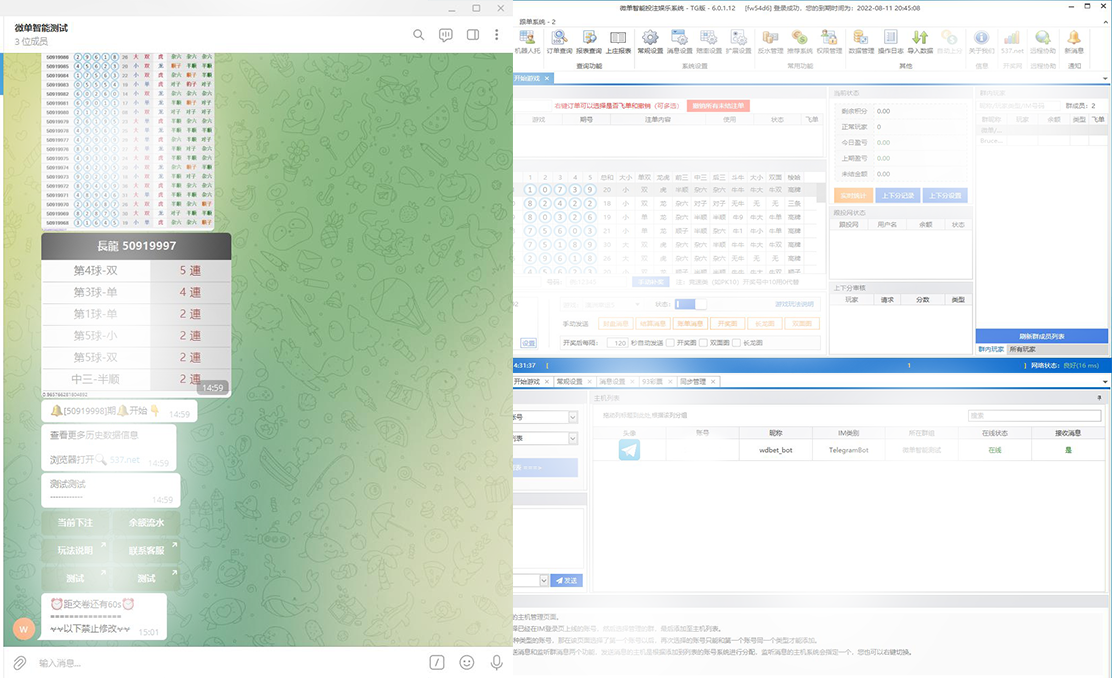
Task: Tick the 双面图 auto-send checkbox
Action: coord(704,343)
